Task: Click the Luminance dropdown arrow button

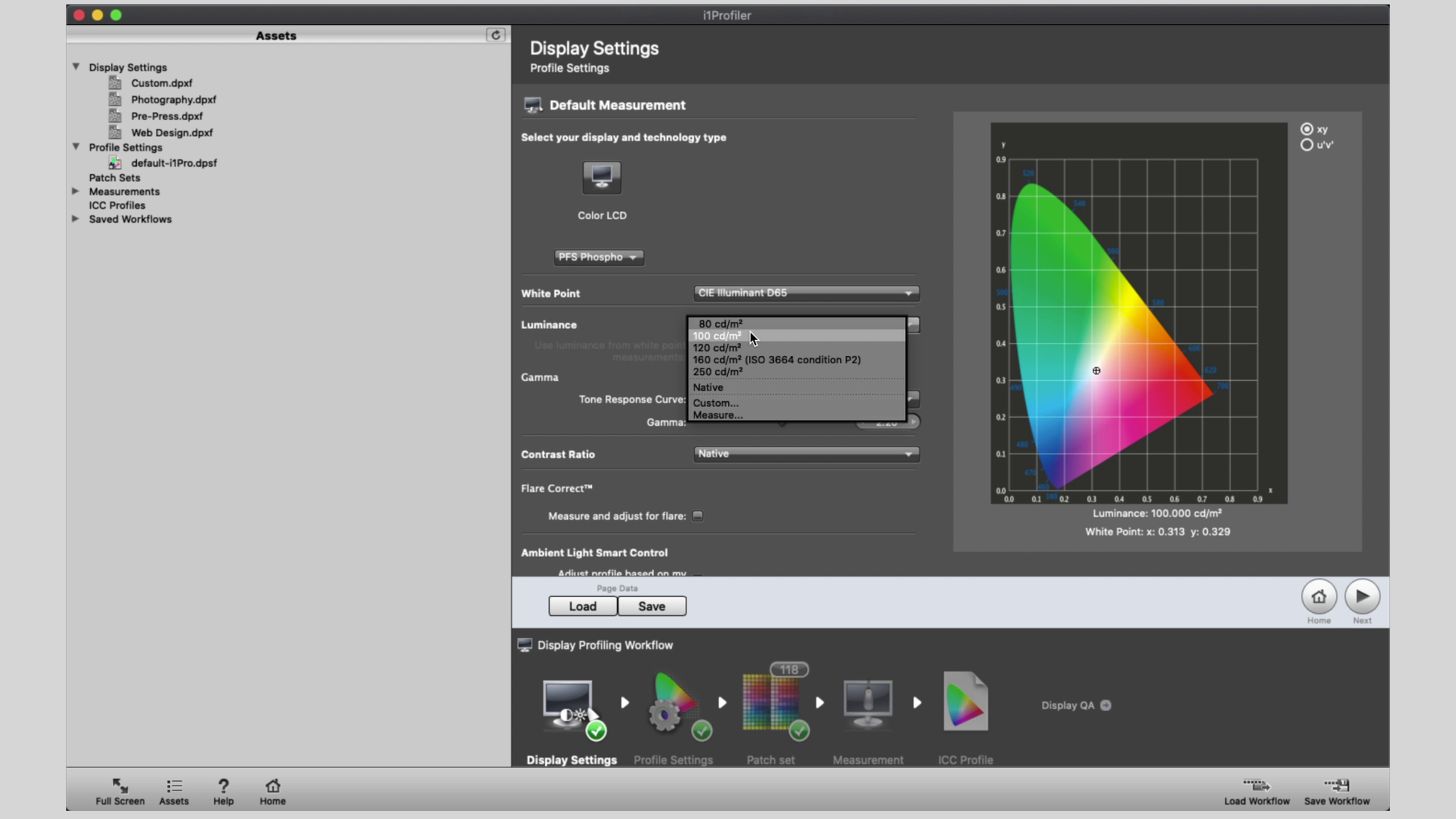Action: [913, 325]
